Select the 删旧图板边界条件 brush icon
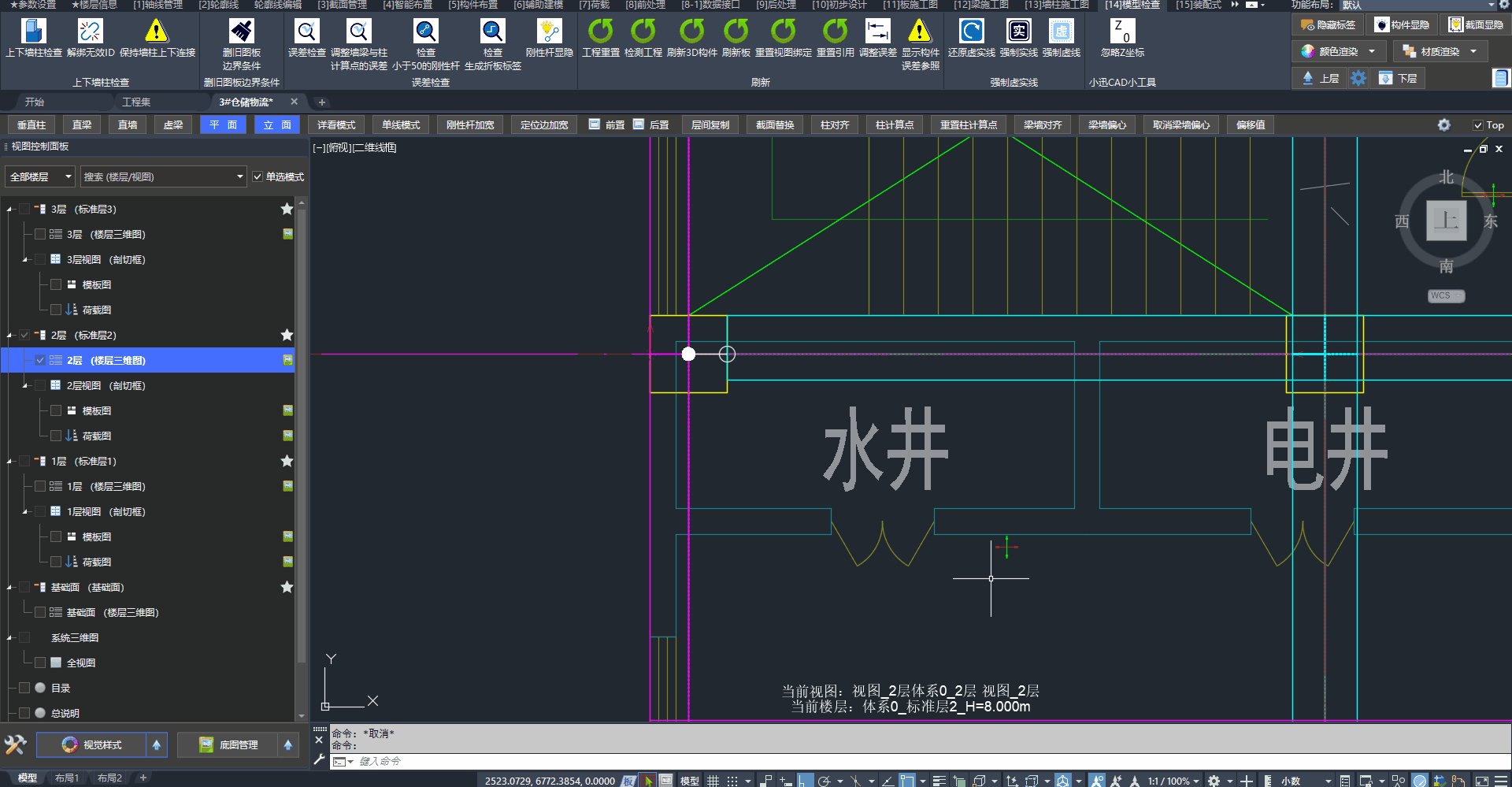 point(241,32)
